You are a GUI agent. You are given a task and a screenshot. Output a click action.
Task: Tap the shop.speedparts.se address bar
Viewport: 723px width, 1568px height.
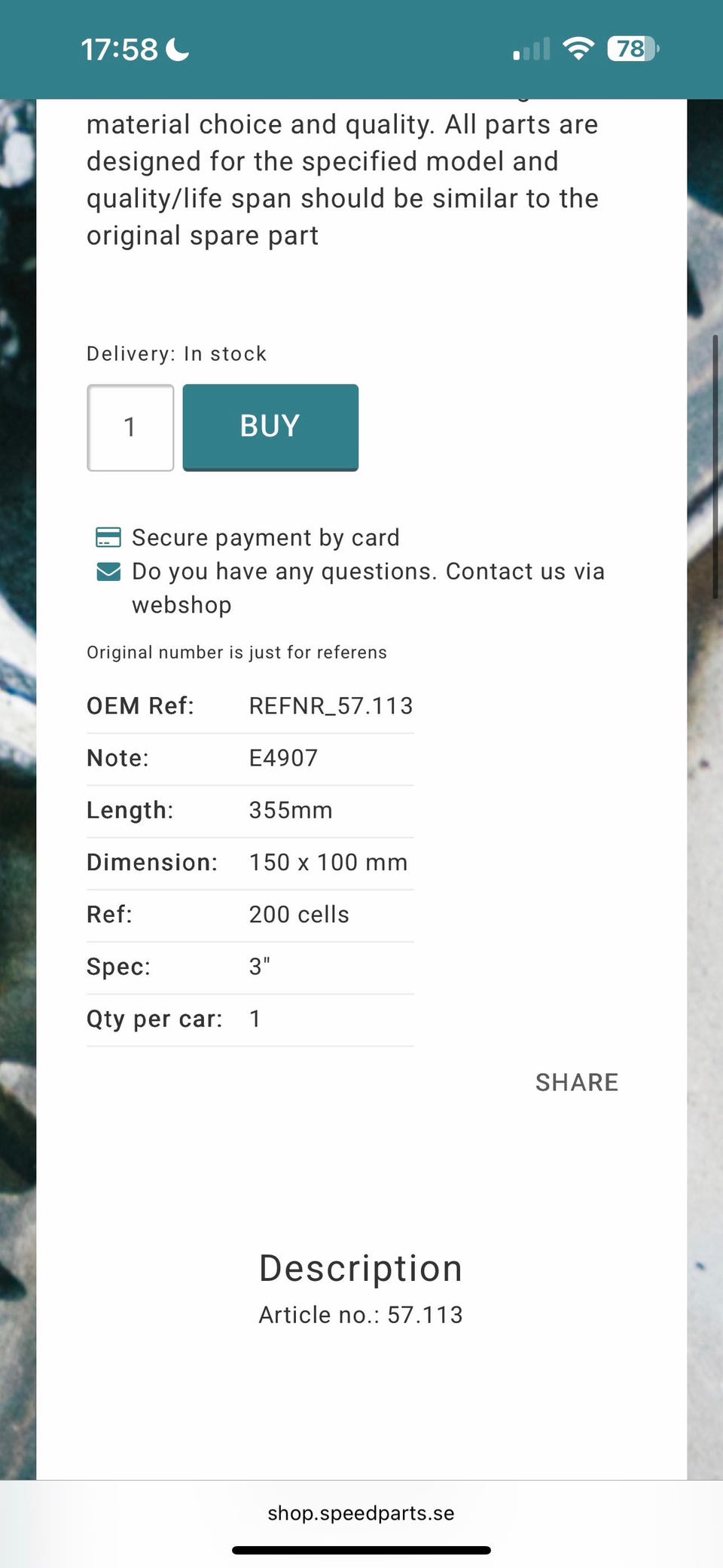coord(361,1513)
